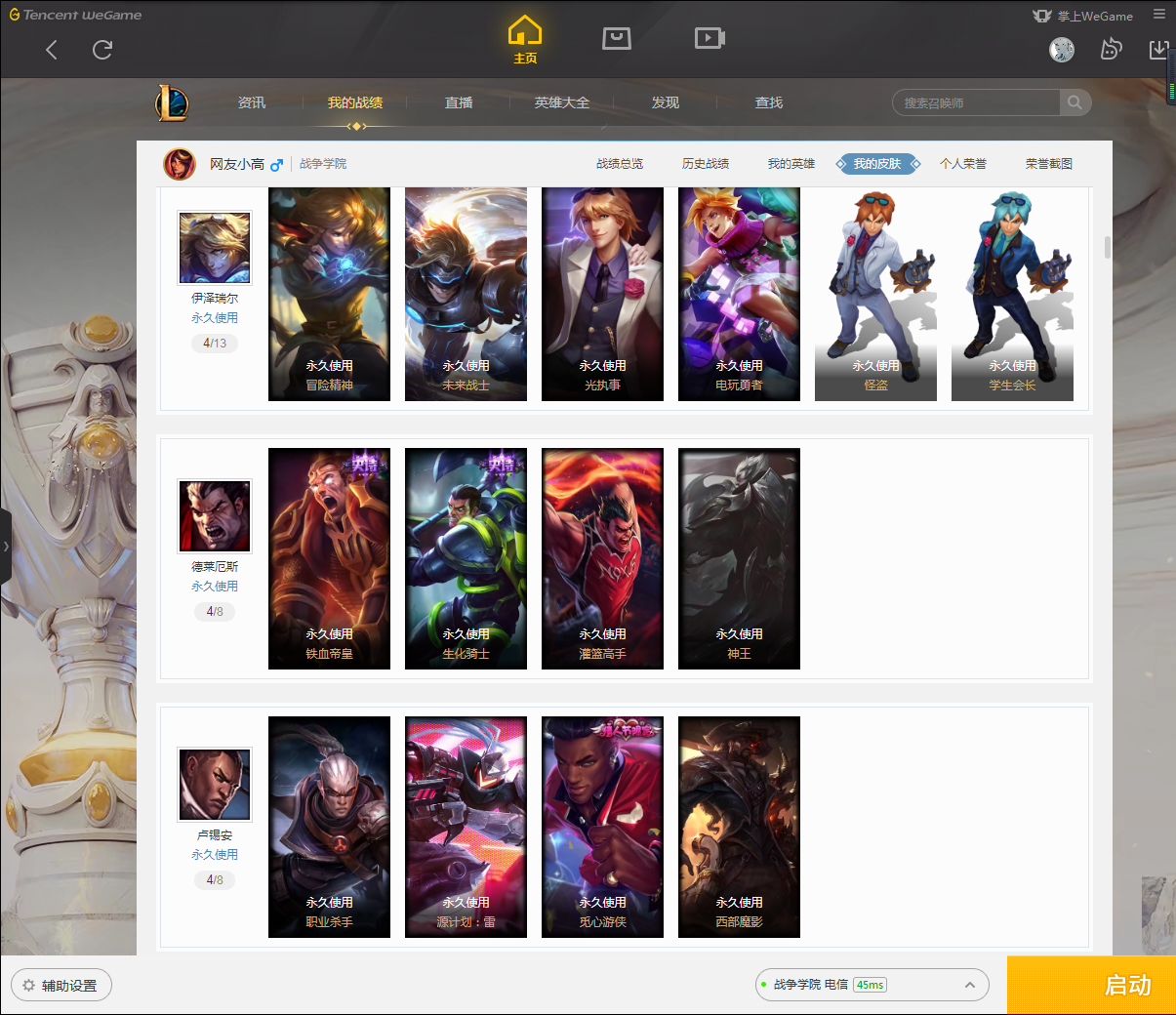Viewport: 1176px width, 1015px height.
Task: Expand the collapsed left side panel arrow
Action: (6, 547)
